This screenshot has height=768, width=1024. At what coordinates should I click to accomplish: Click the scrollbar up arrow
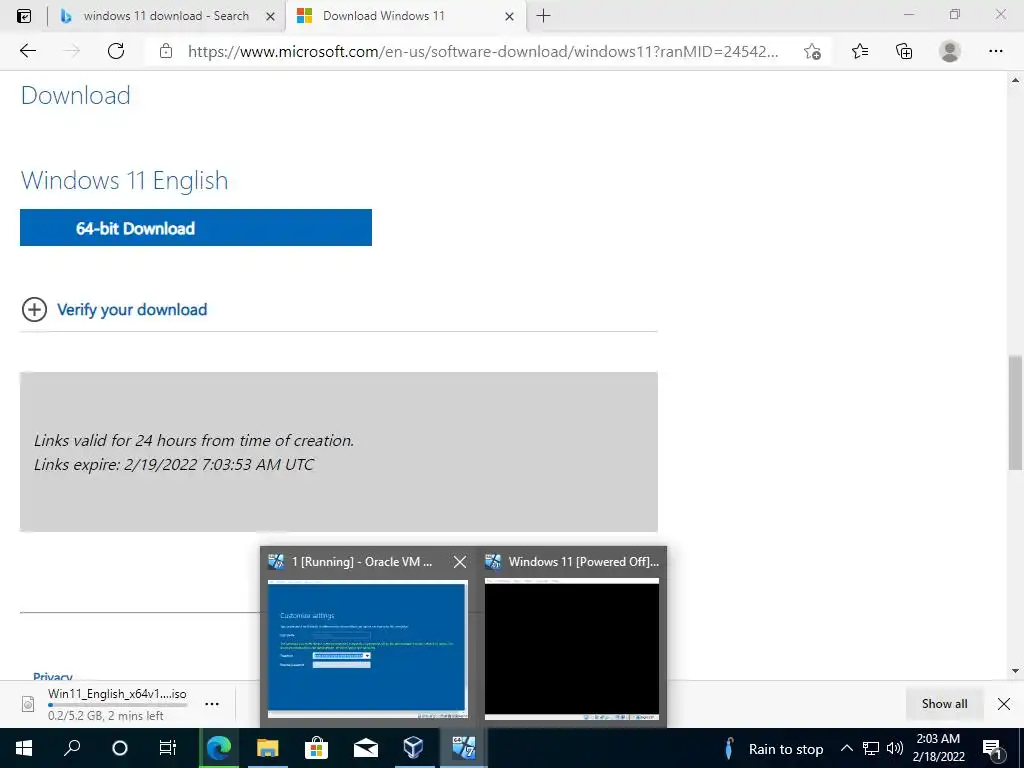tap(1015, 80)
